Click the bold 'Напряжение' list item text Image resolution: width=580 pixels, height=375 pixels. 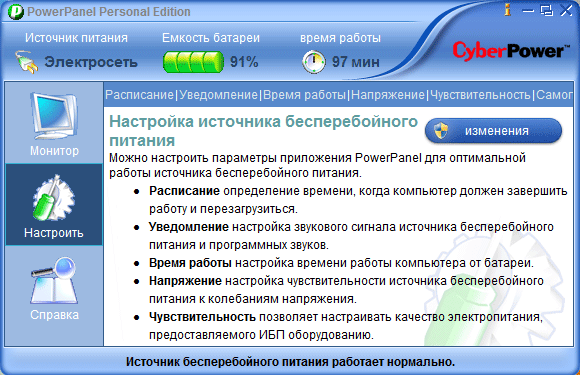coord(185,281)
